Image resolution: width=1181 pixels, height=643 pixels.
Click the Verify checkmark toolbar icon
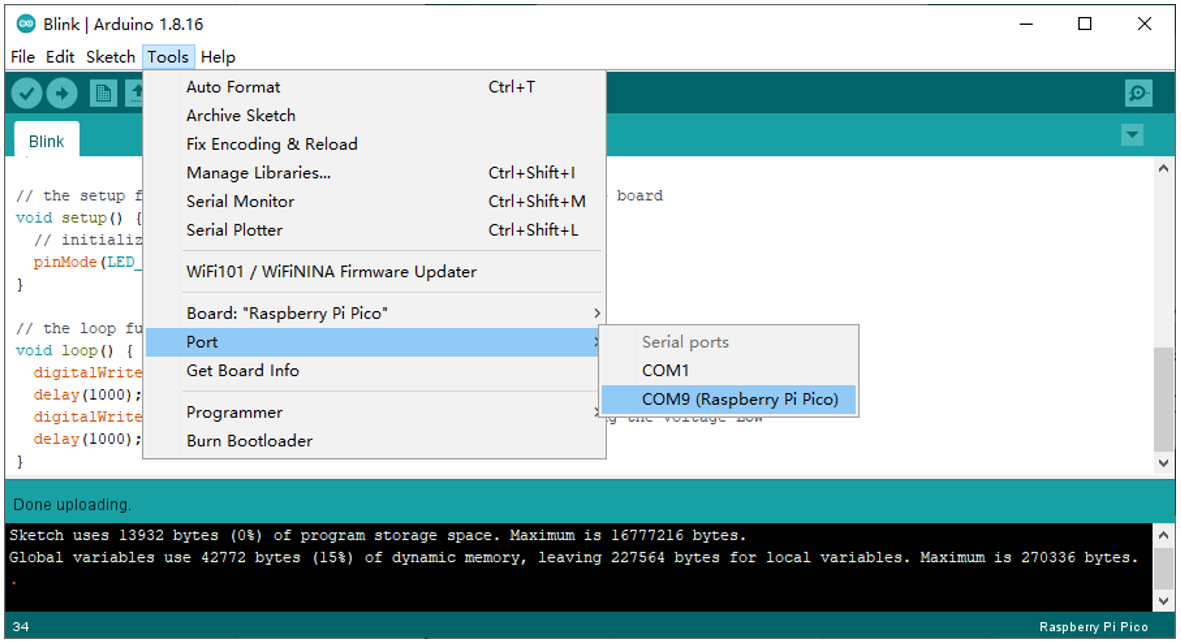[x=26, y=93]
